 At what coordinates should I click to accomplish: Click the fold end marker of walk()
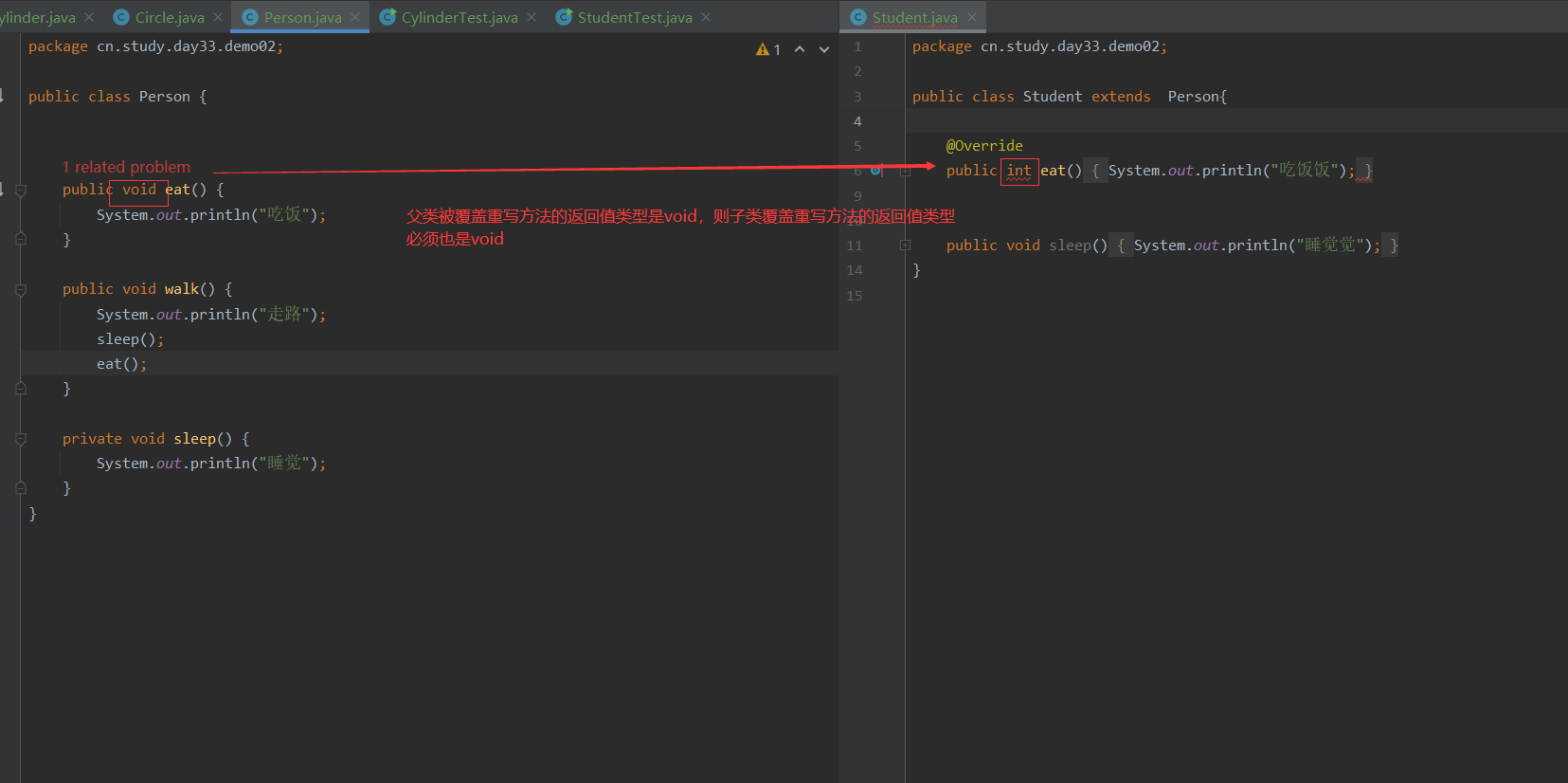(x=20, y=389)
